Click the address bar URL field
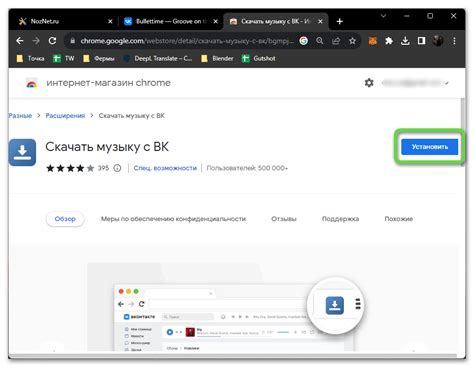The height and width of the screenshot is (367, 474). [187, 41]
